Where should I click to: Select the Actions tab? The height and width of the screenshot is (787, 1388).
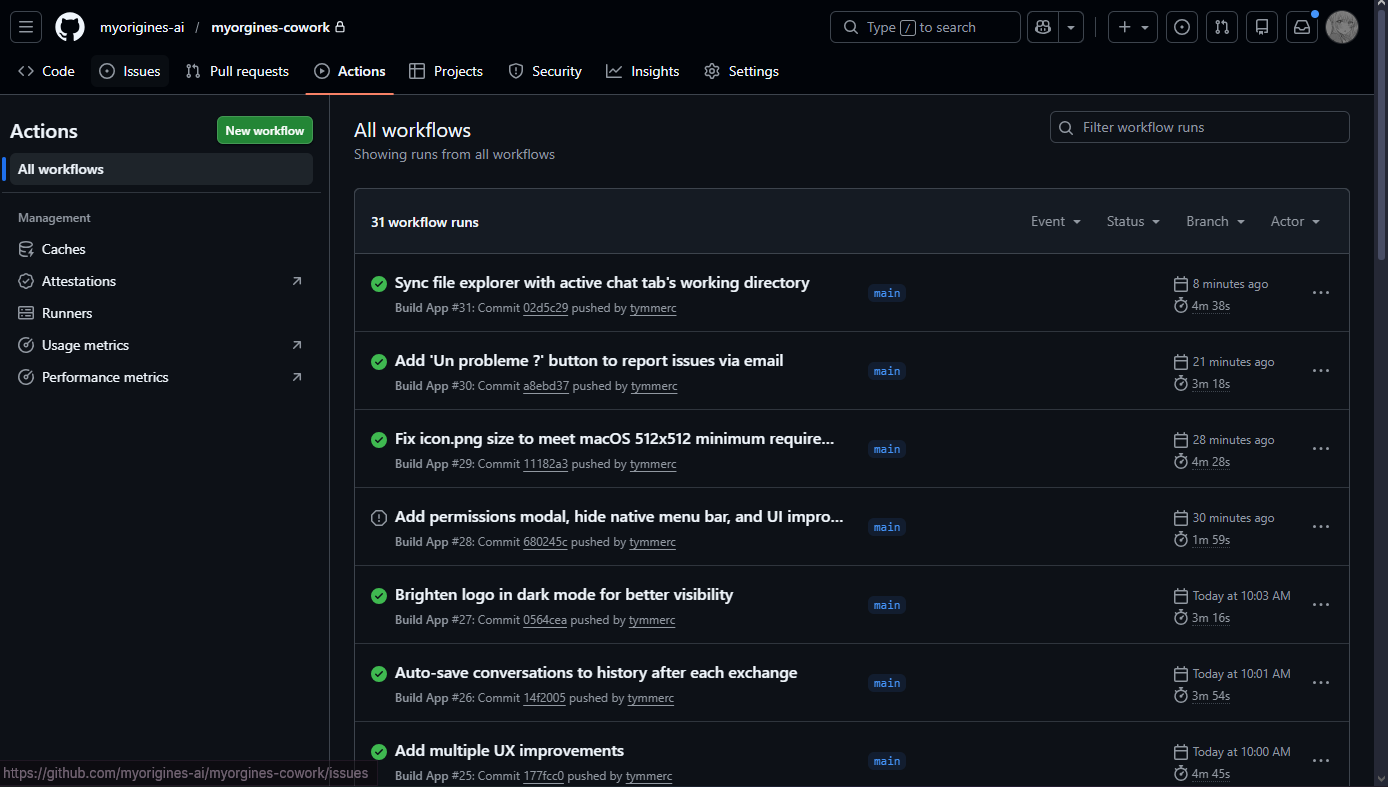tap(350, 71)
